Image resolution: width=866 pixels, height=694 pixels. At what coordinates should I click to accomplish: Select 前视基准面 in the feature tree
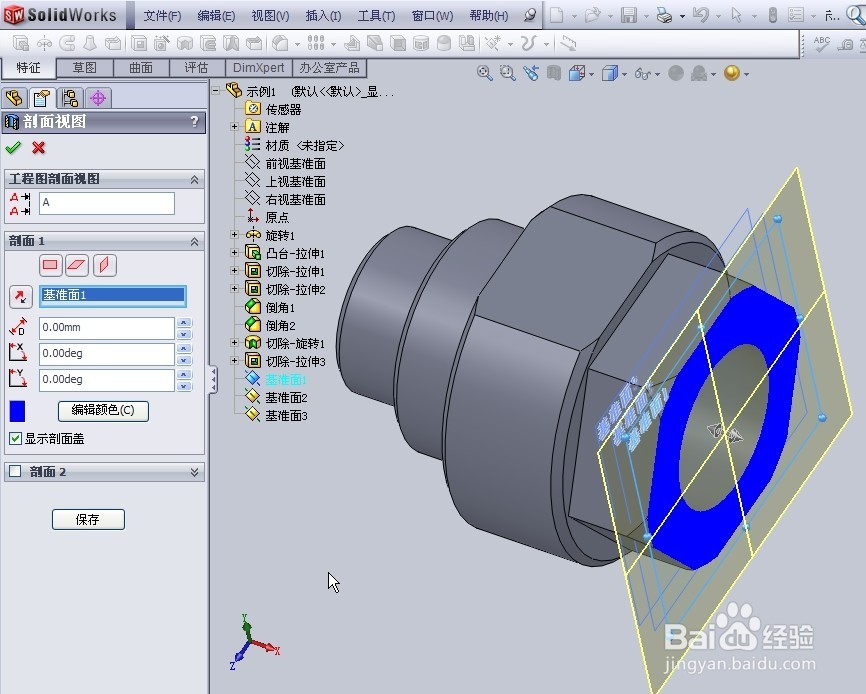click(x=295, y=163)
